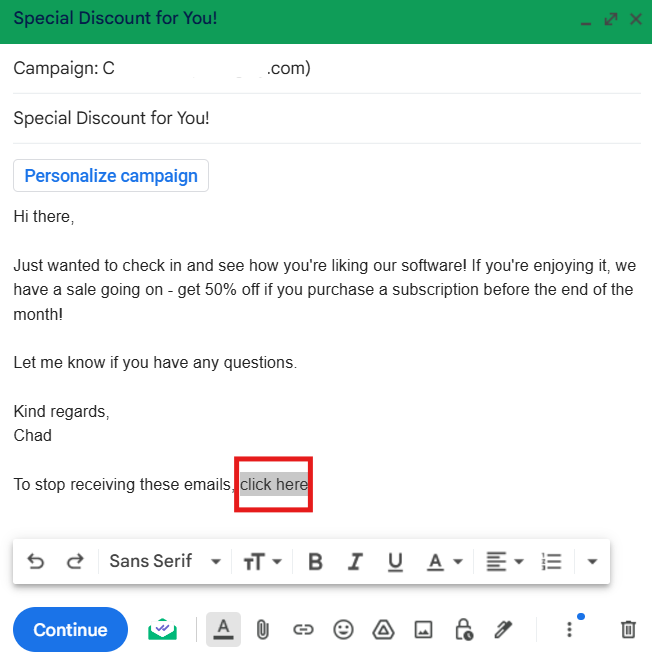Open the text color picker
The height and width of the screenshot is (657, 652).
coord(442,561)
